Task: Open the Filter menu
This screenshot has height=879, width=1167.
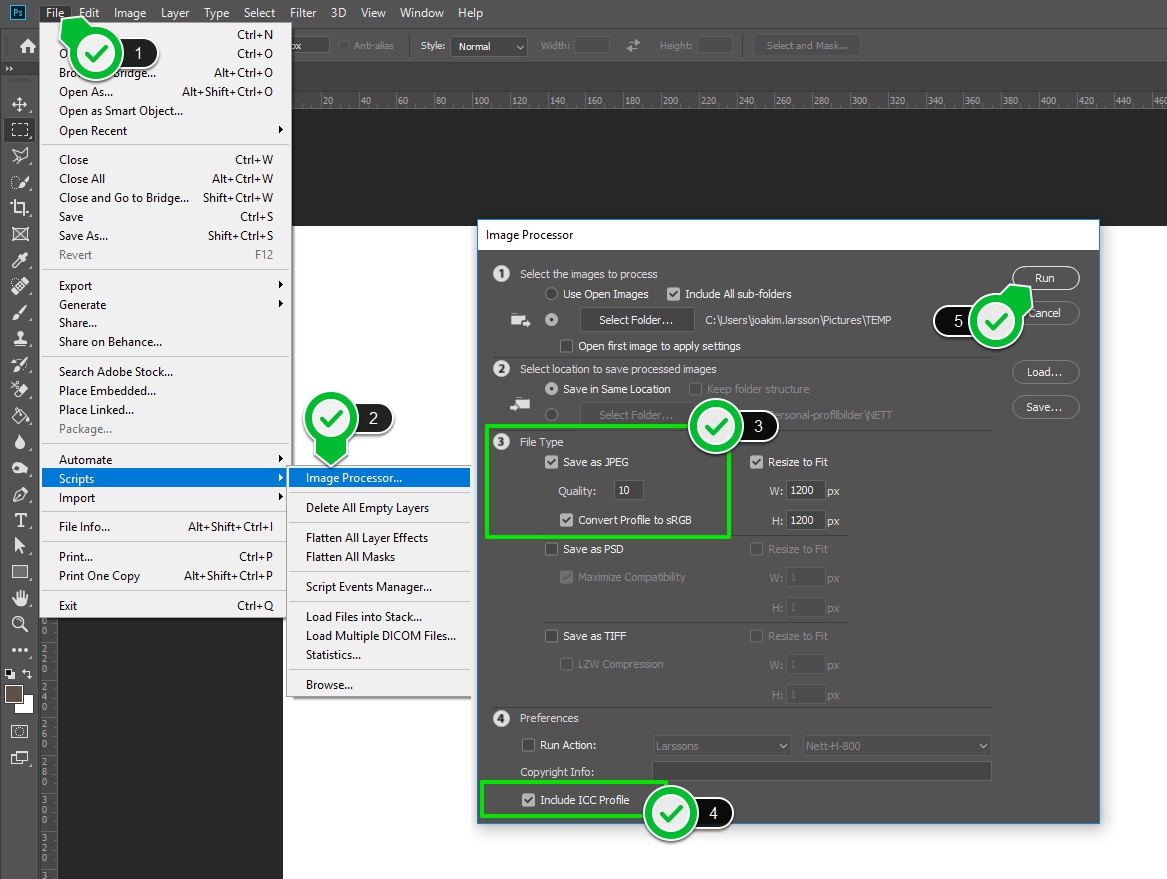Action: [303, 13]
